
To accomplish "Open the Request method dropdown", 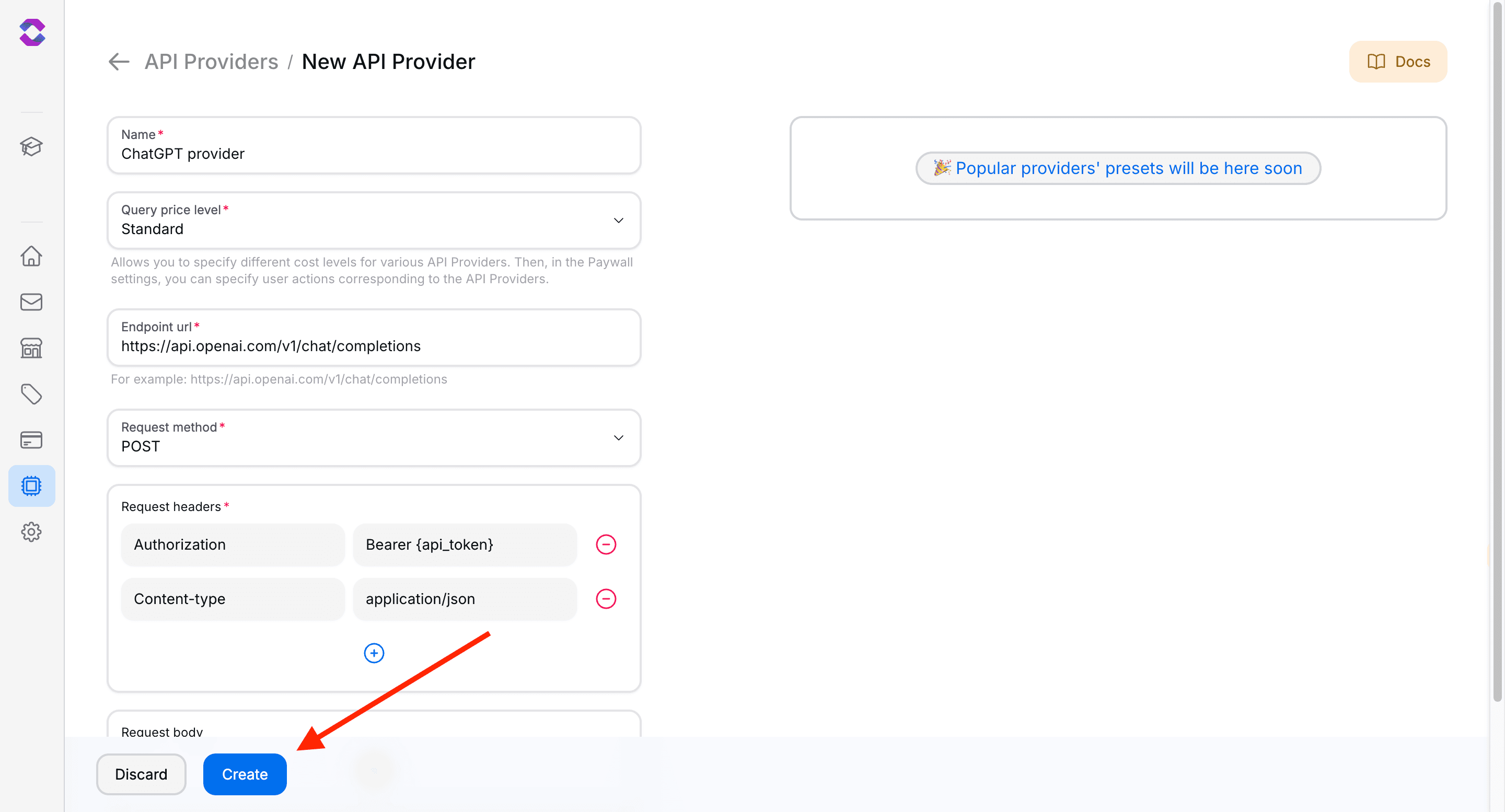I will click(x=618, y=437).
